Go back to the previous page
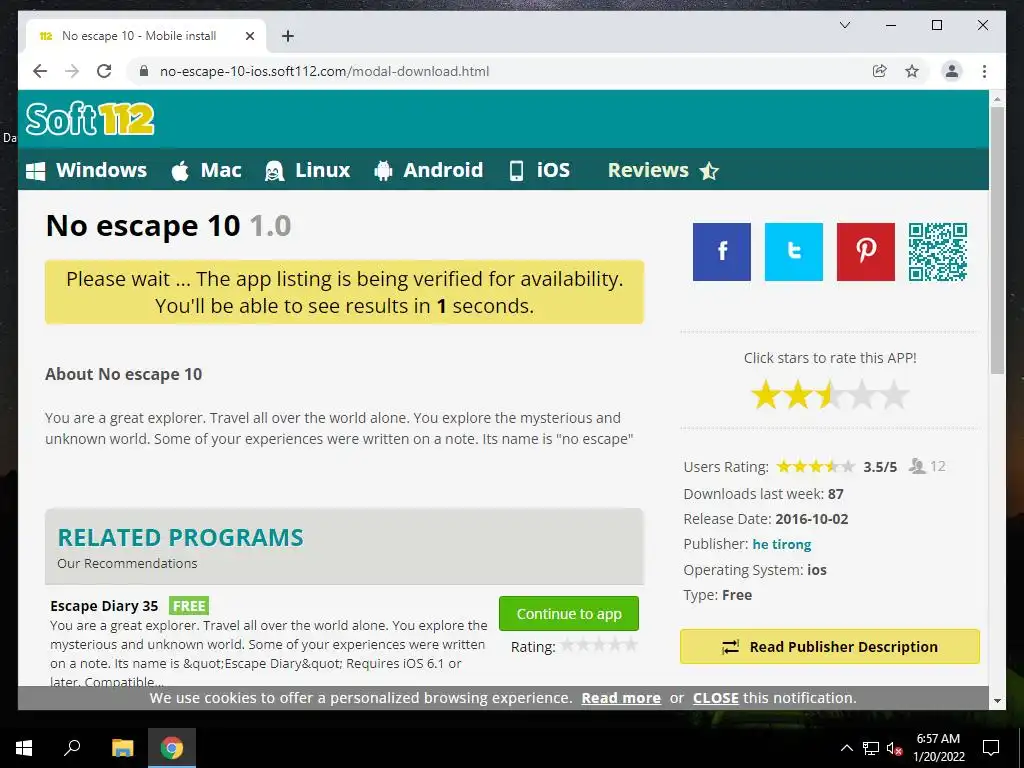The height and width of the screenshot is (768, 1024). pos(40,71)
